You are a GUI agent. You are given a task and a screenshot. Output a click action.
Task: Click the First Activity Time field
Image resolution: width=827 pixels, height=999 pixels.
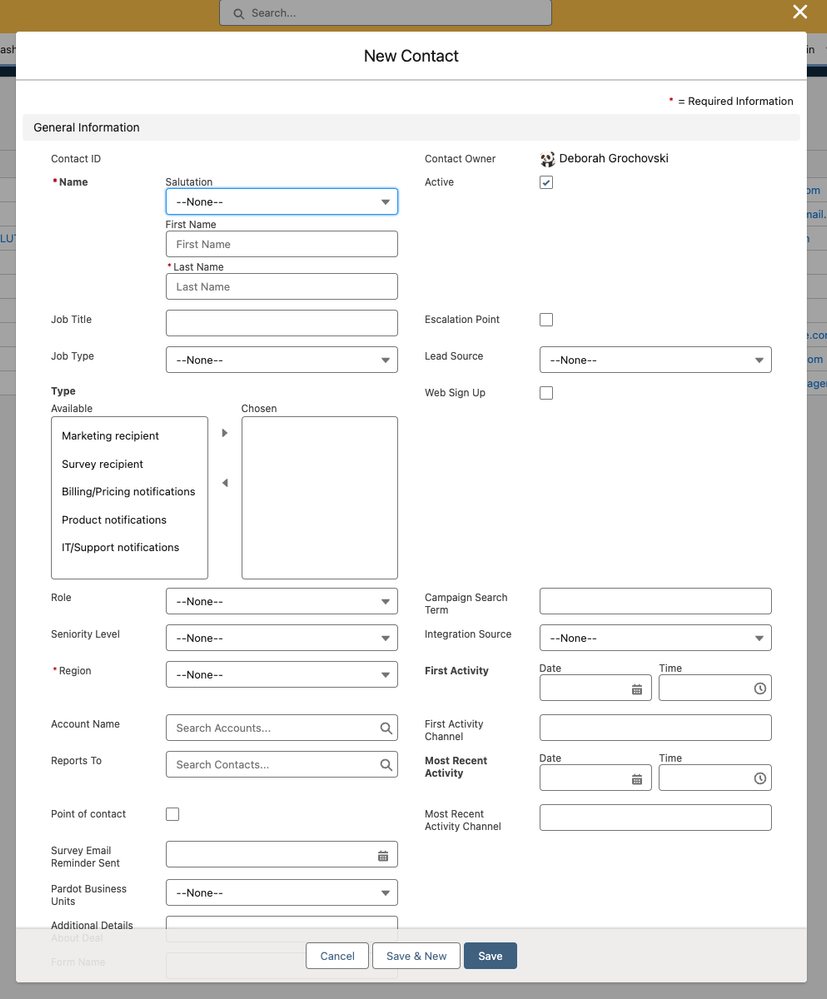(x=715, y=688)
